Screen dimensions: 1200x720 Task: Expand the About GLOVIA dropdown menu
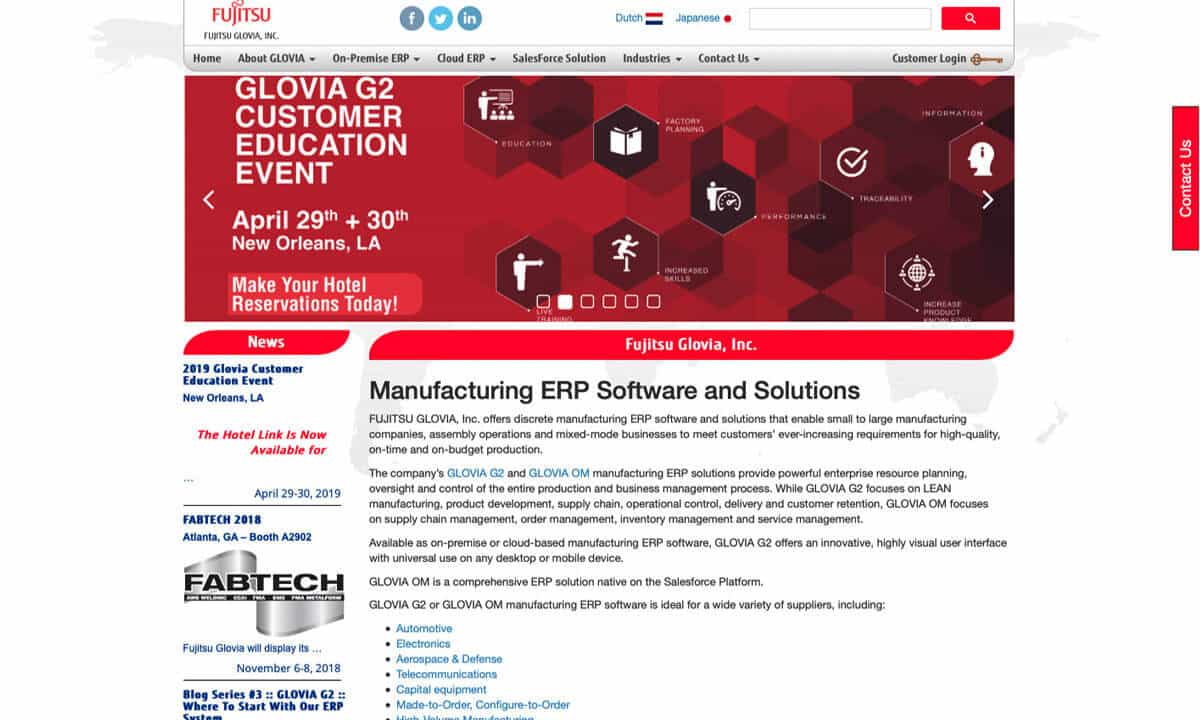pos(276,58)
